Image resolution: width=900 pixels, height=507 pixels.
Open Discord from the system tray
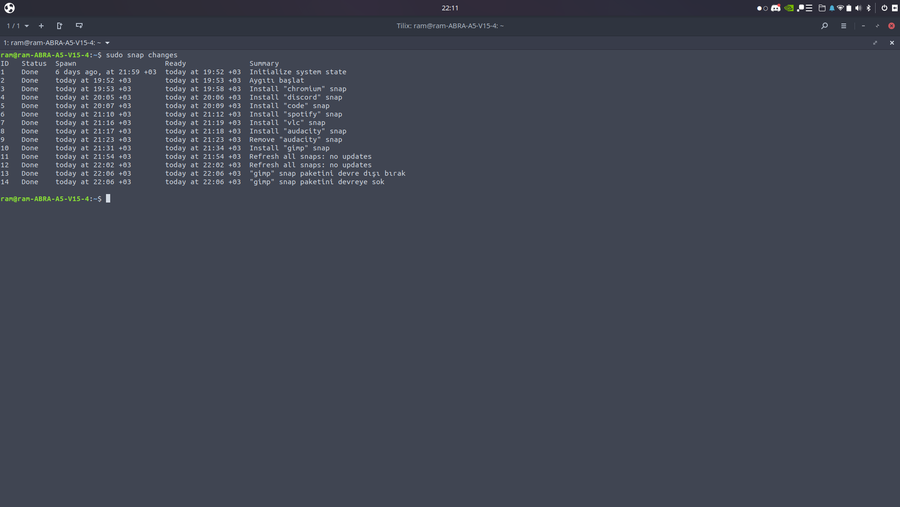[775, 8]
